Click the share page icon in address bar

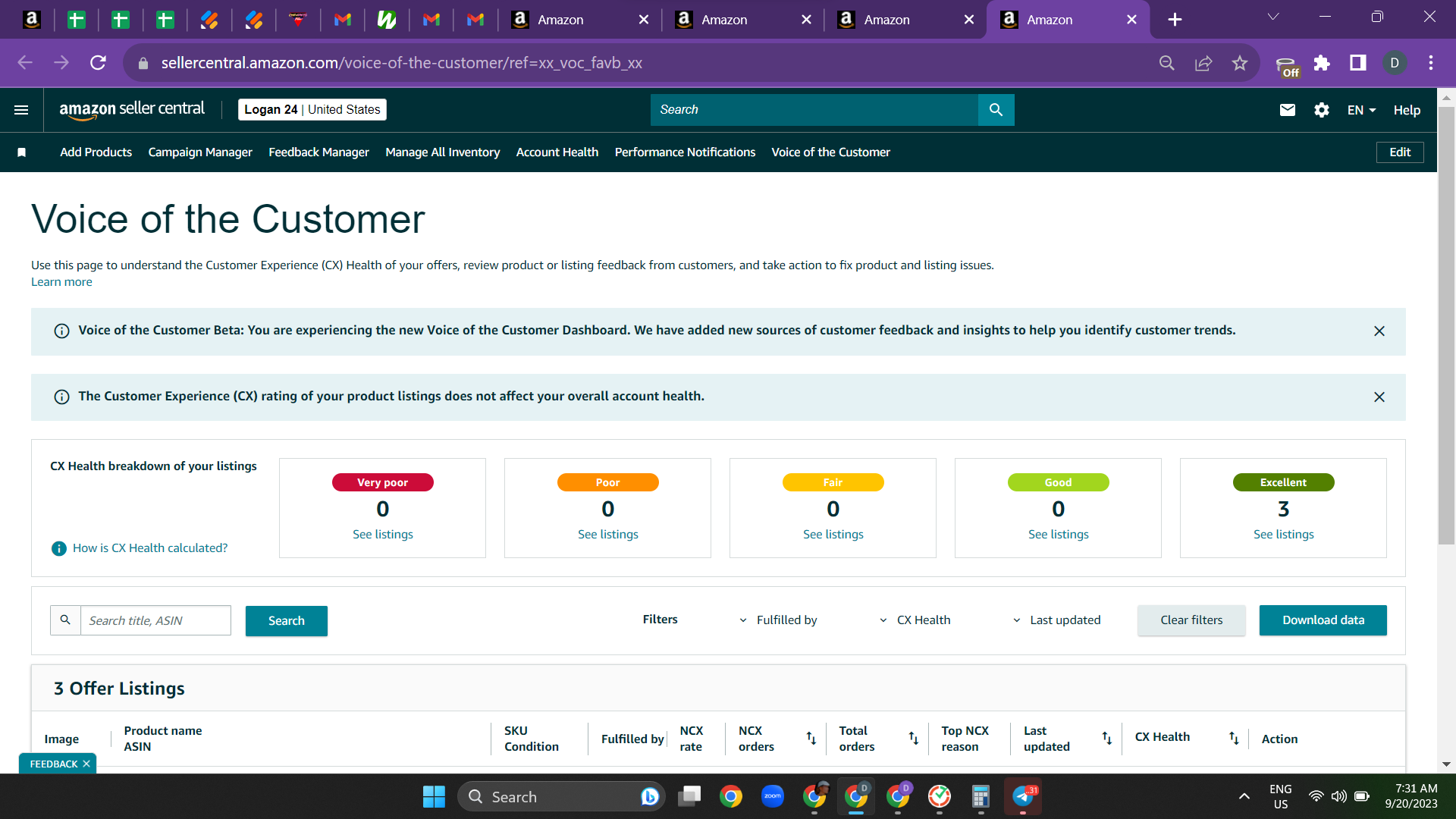1203,63
